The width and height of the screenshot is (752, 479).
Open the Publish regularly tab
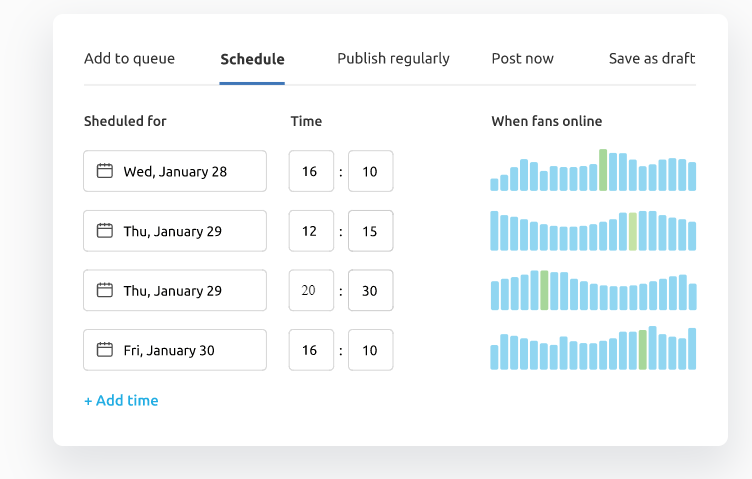tap(393, 59)
